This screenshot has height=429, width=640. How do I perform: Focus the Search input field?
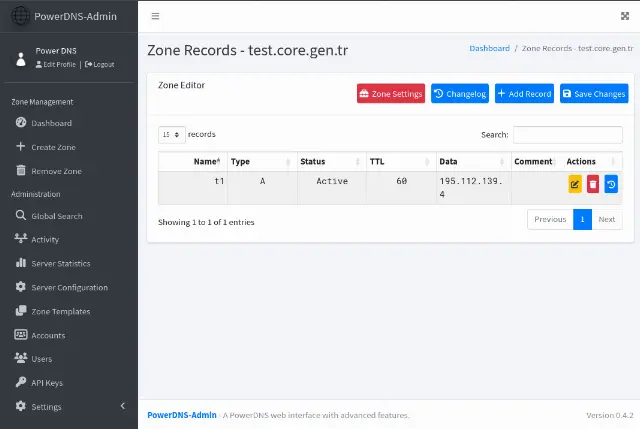568,135
